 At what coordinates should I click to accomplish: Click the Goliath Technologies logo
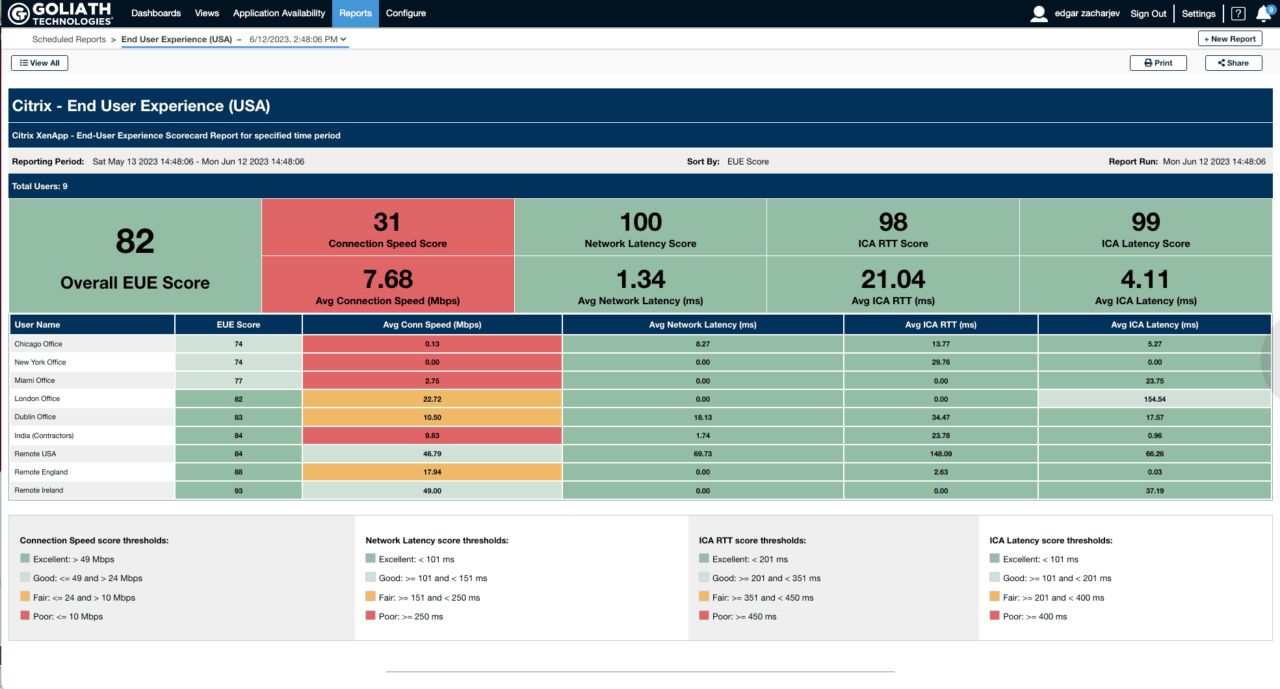[x=60, y=13]
